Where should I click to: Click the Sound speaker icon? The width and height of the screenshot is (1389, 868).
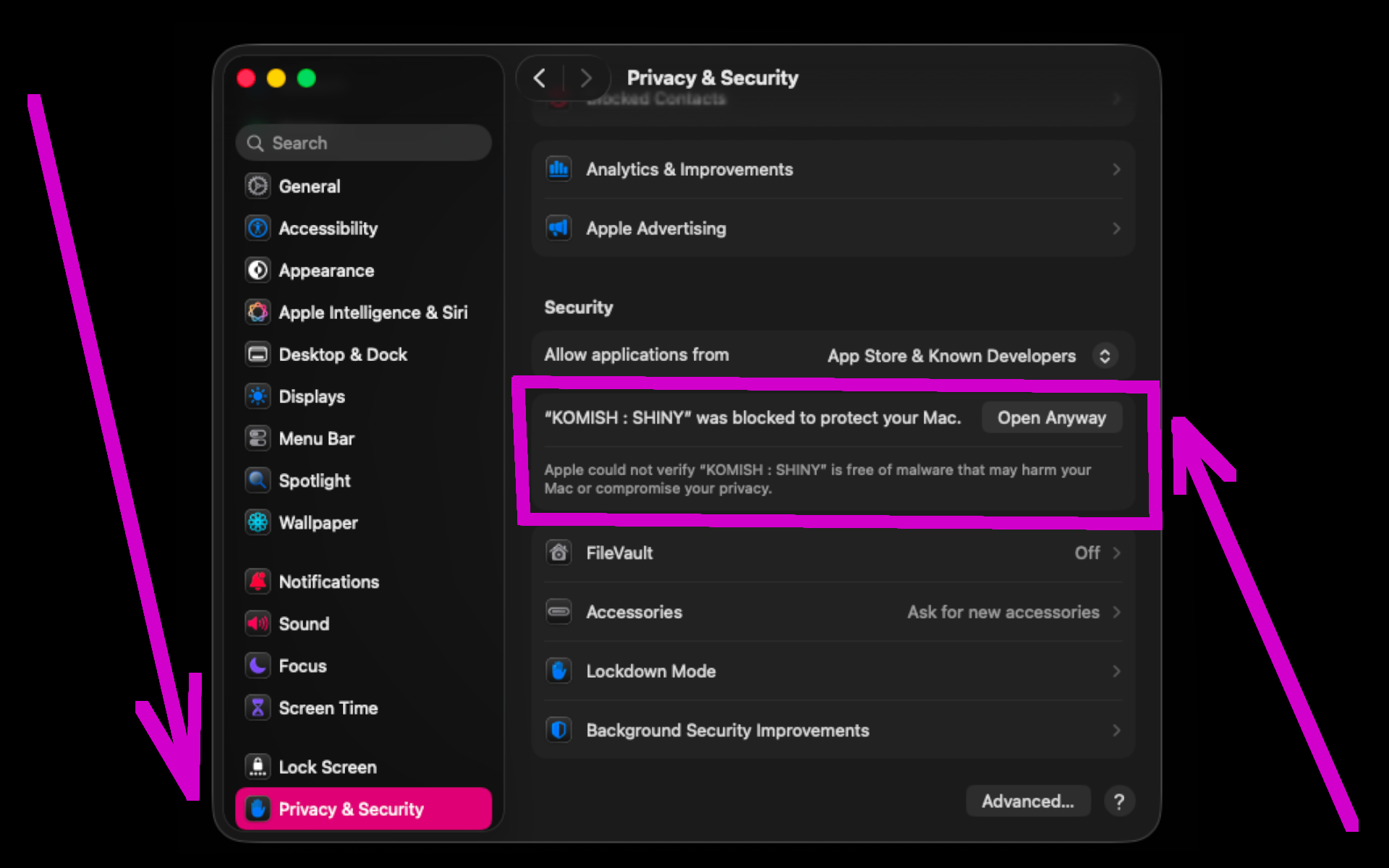(258, 623)
